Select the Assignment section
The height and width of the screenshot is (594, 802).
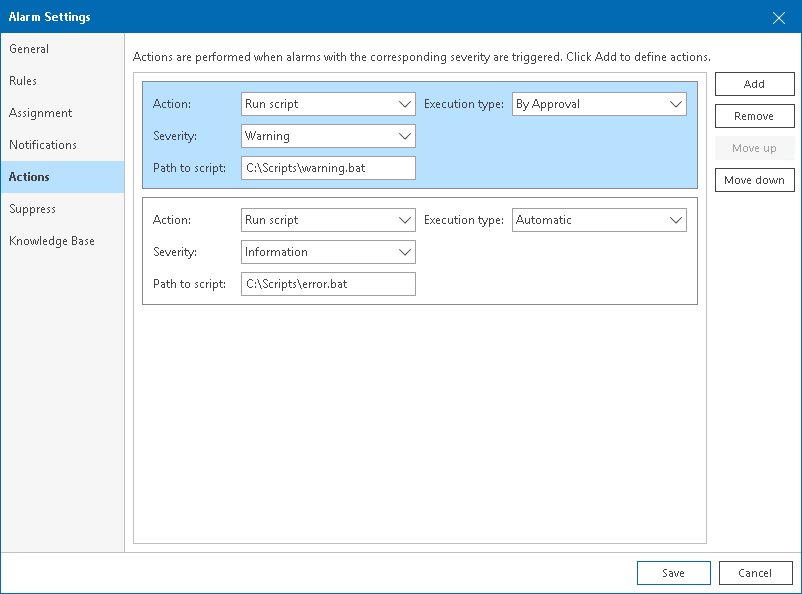pos(39,112)
